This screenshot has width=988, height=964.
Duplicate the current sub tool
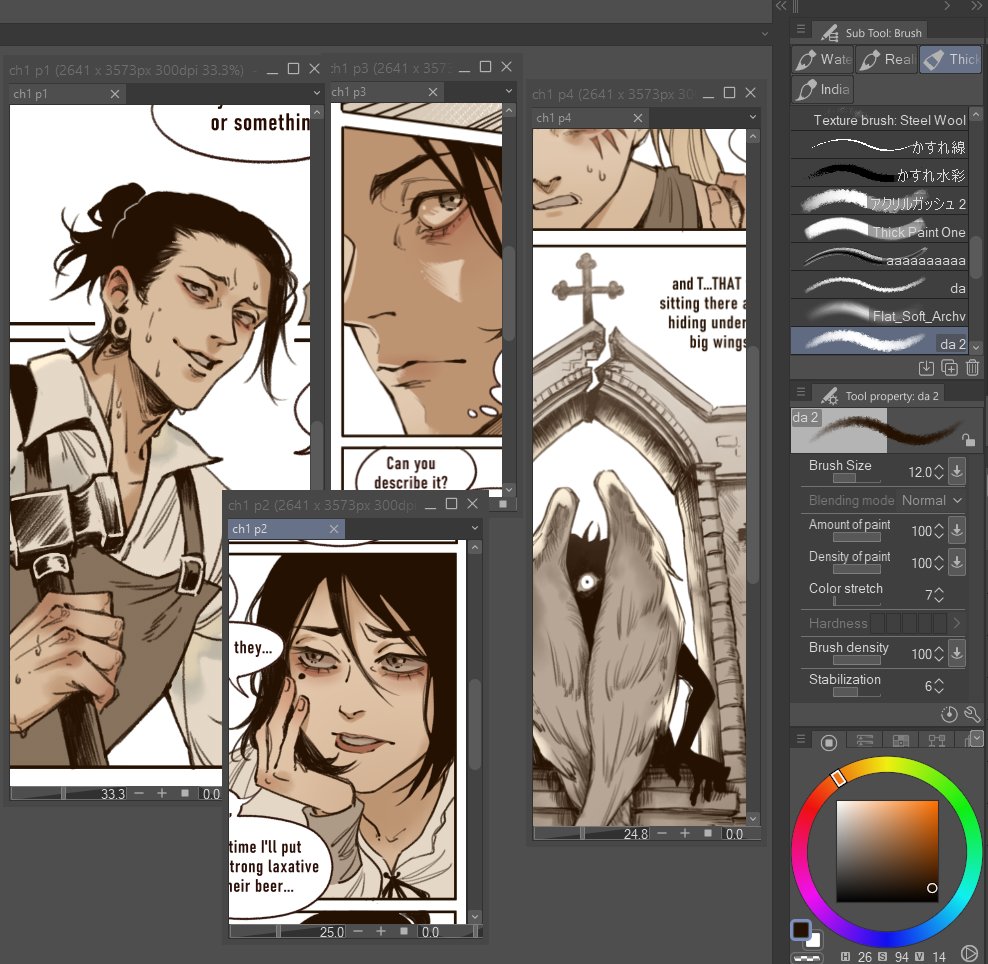pos(949,368)
